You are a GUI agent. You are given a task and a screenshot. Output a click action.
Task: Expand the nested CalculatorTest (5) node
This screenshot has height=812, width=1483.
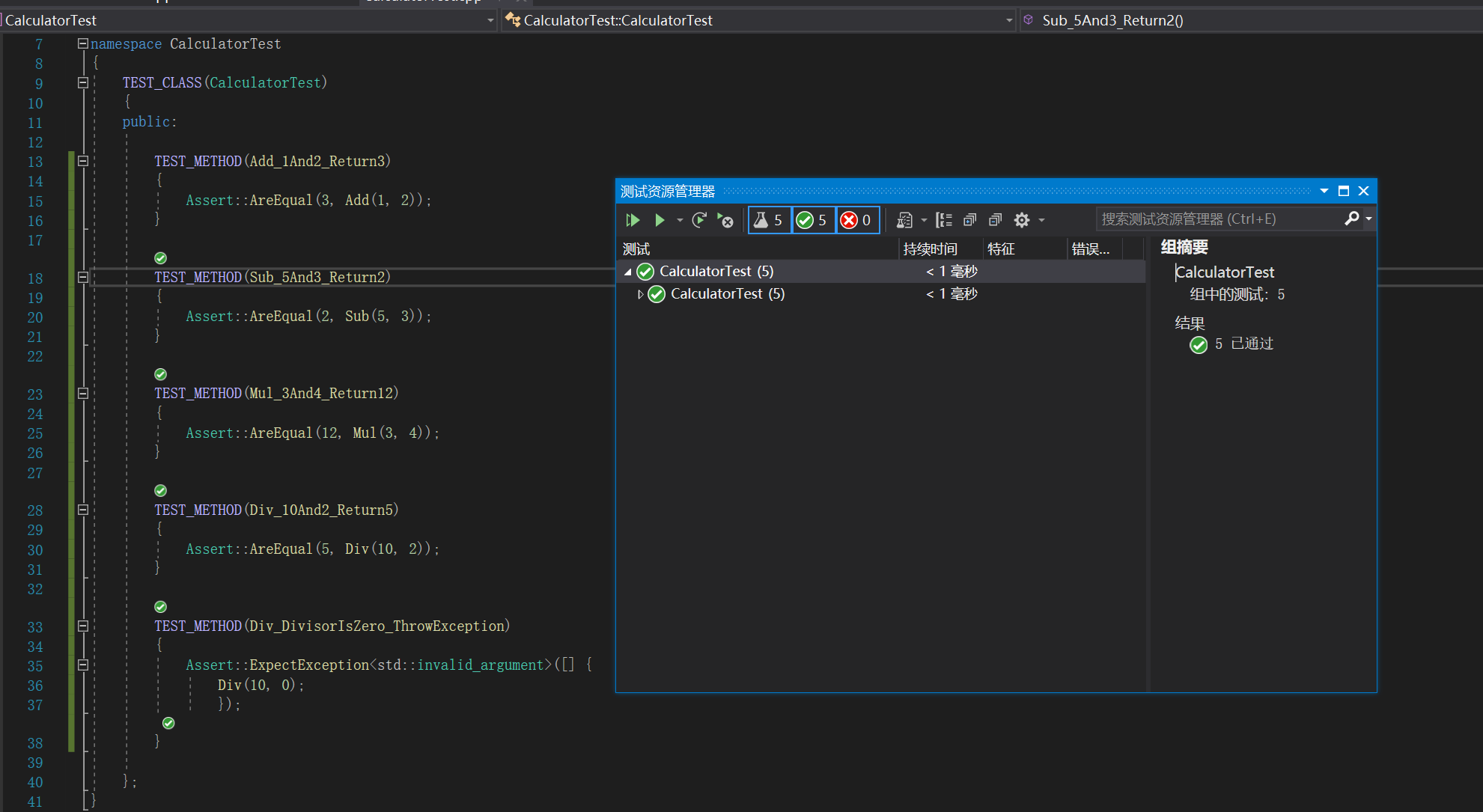point(640,294)
